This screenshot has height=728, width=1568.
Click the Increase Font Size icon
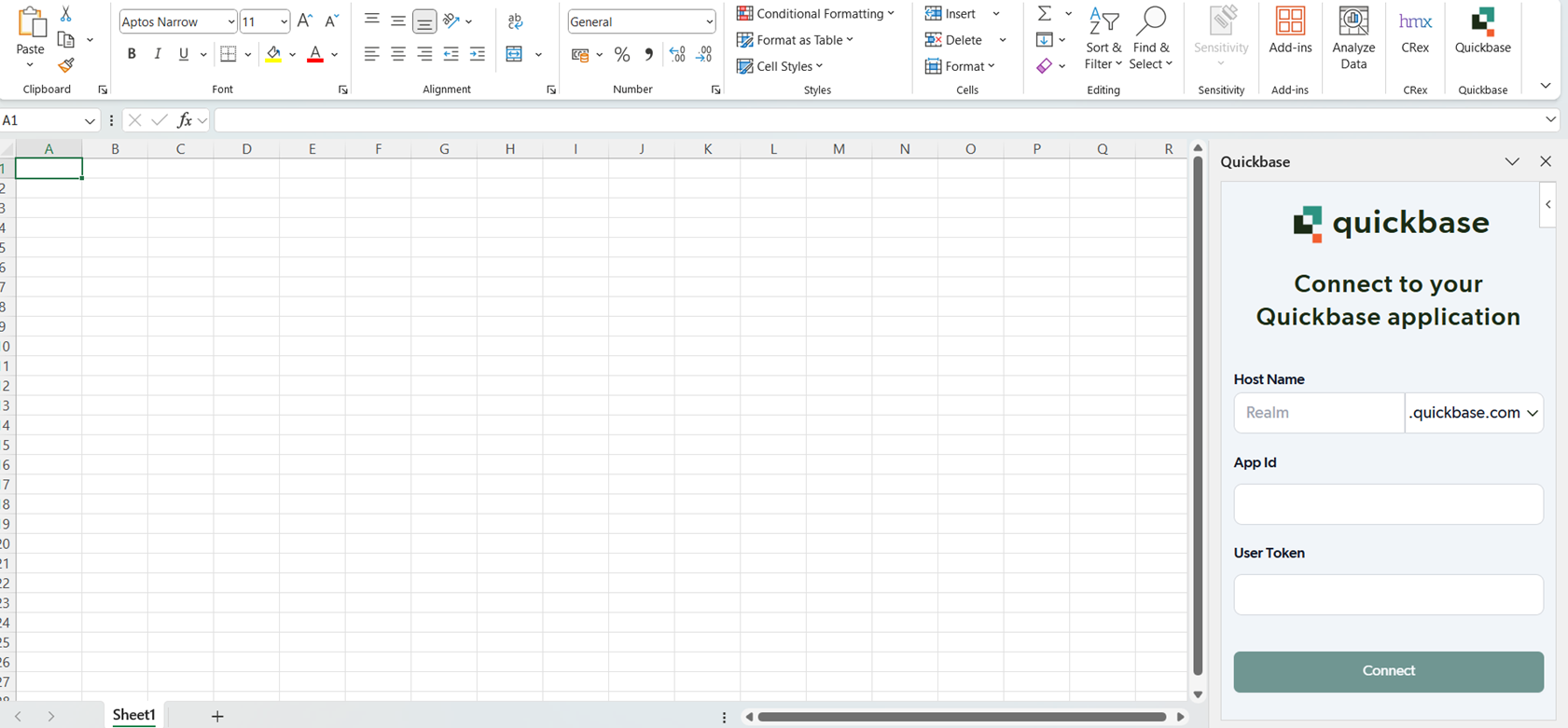pyautogui.click(x=304, y=21)
